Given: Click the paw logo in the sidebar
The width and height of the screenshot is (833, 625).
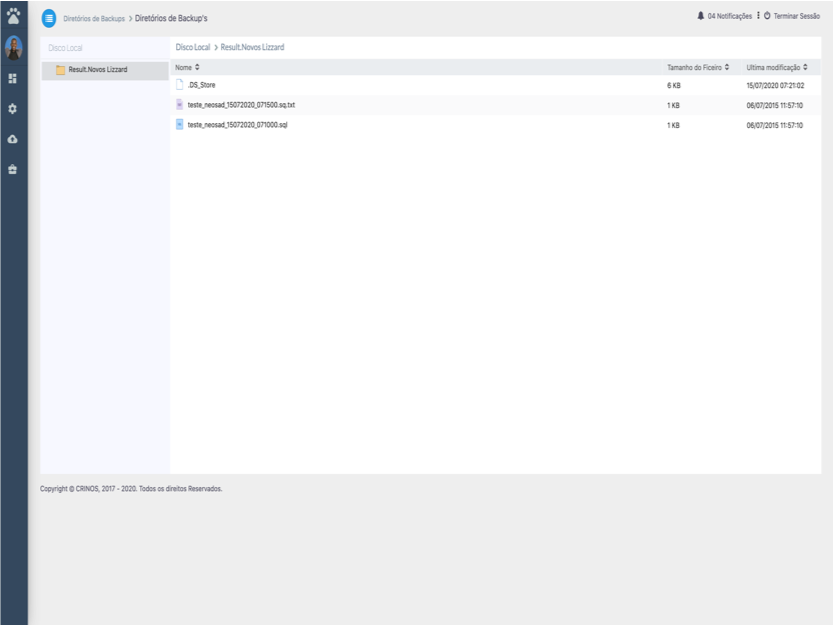Looking at the screenshot, I should [13, 17].
